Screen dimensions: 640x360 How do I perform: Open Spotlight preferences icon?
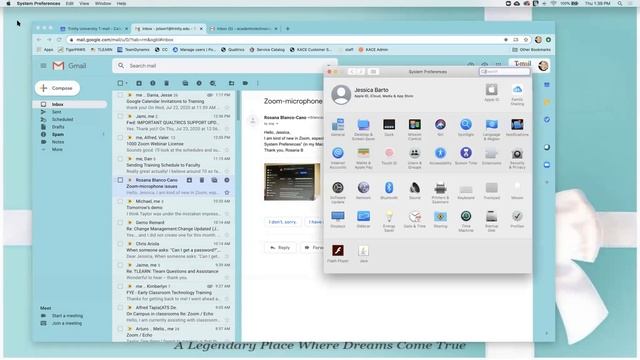(x=466, y=124)
